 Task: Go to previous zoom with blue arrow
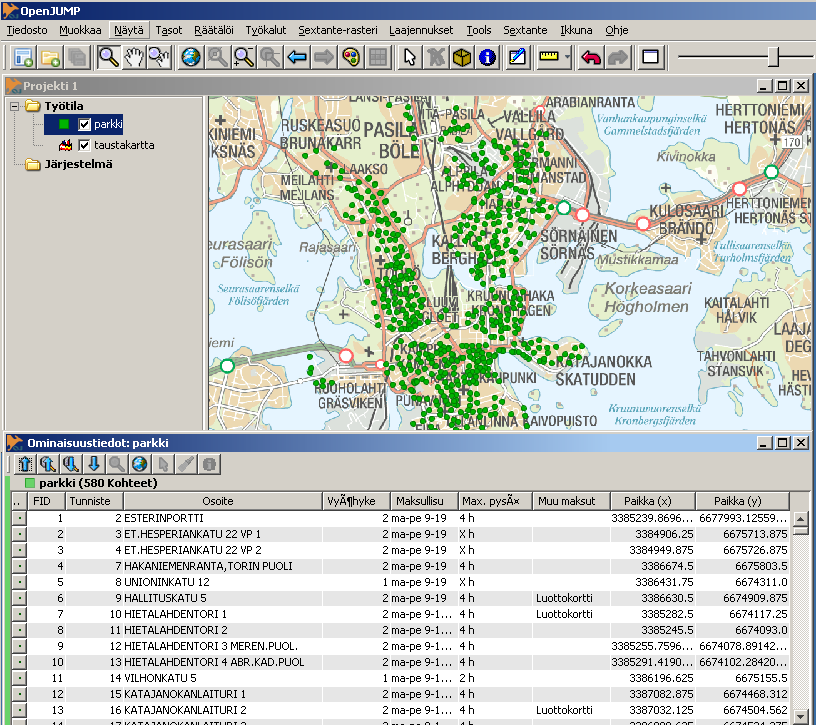click(297, 57)
